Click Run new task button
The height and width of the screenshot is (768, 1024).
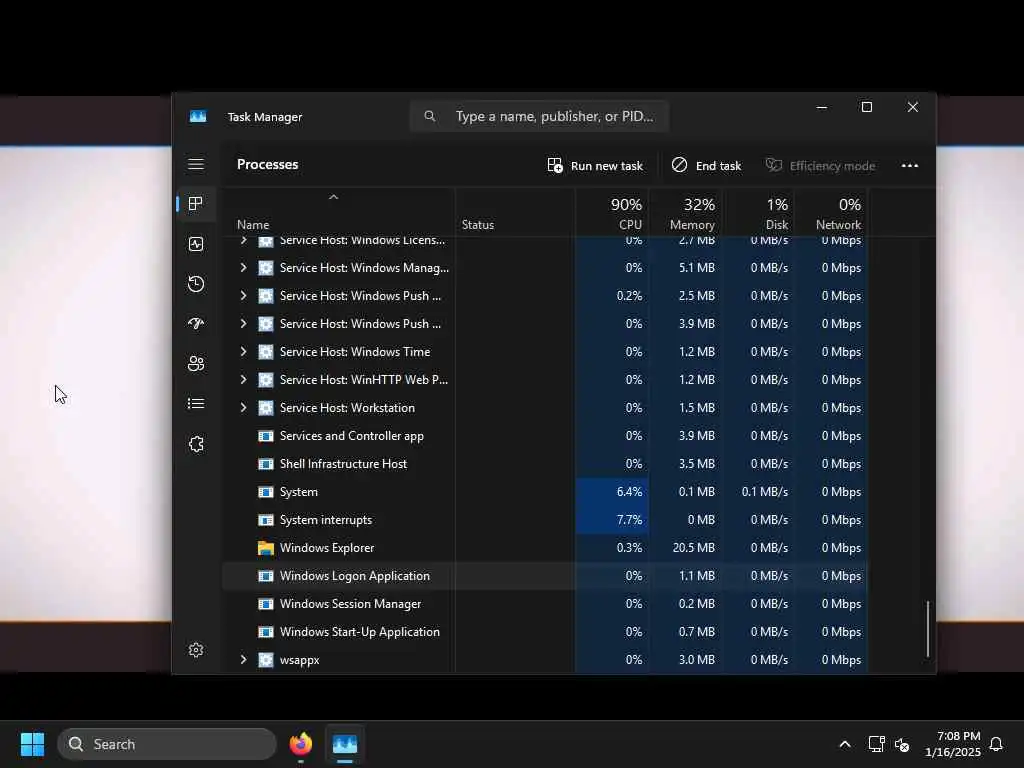click(595, 166)
